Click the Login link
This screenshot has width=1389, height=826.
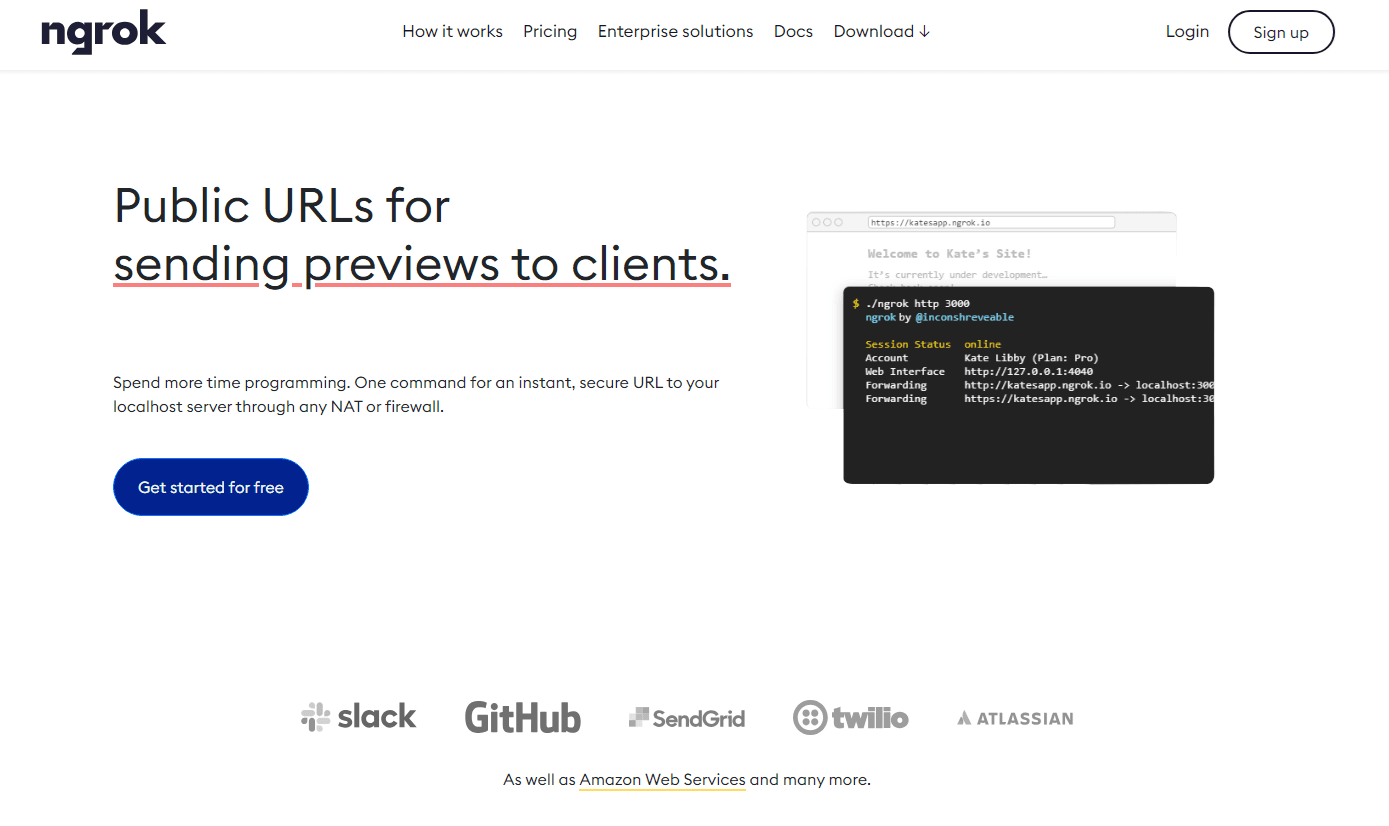point(1187,32)
